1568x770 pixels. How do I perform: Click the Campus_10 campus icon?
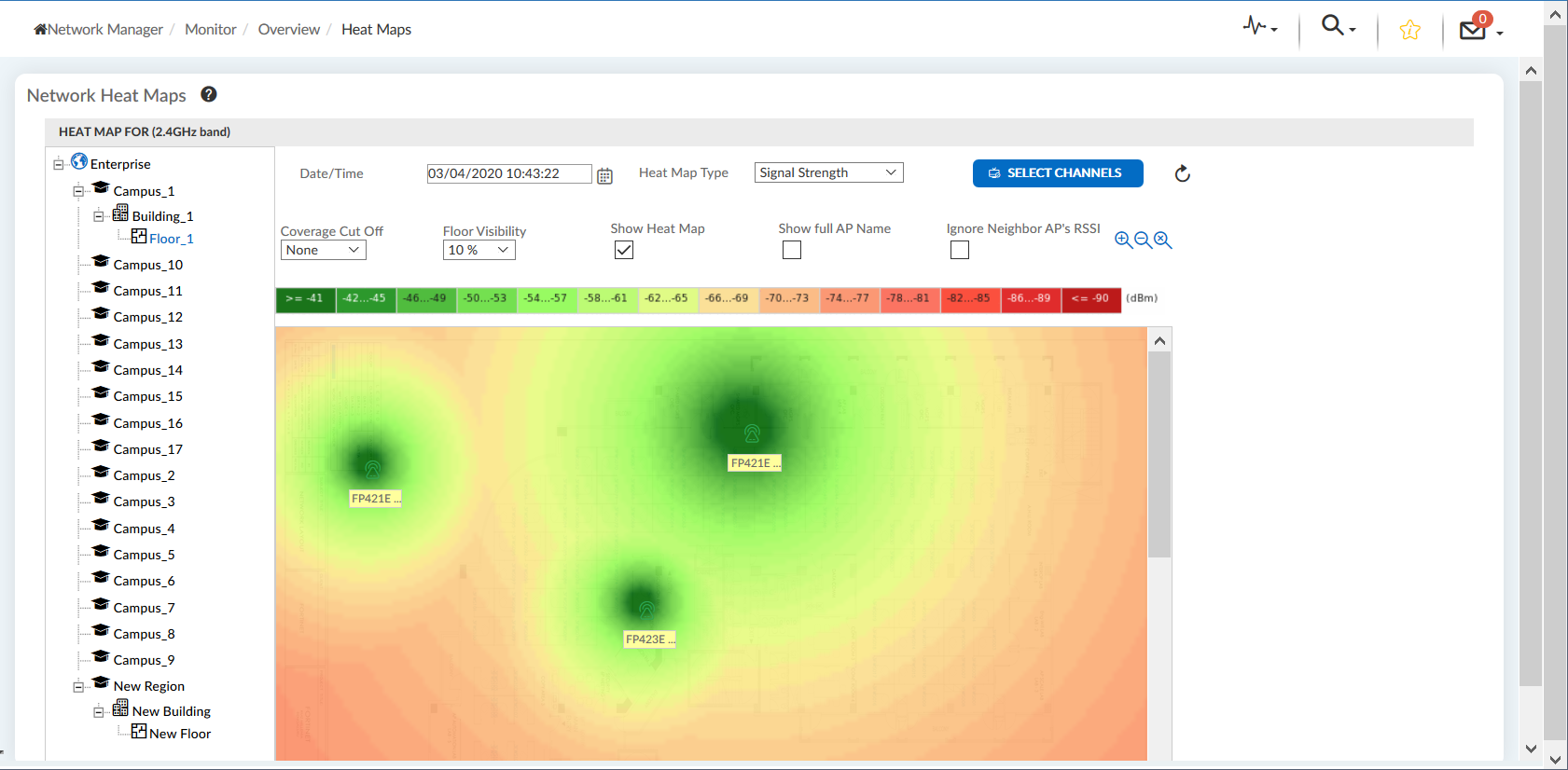101,261
